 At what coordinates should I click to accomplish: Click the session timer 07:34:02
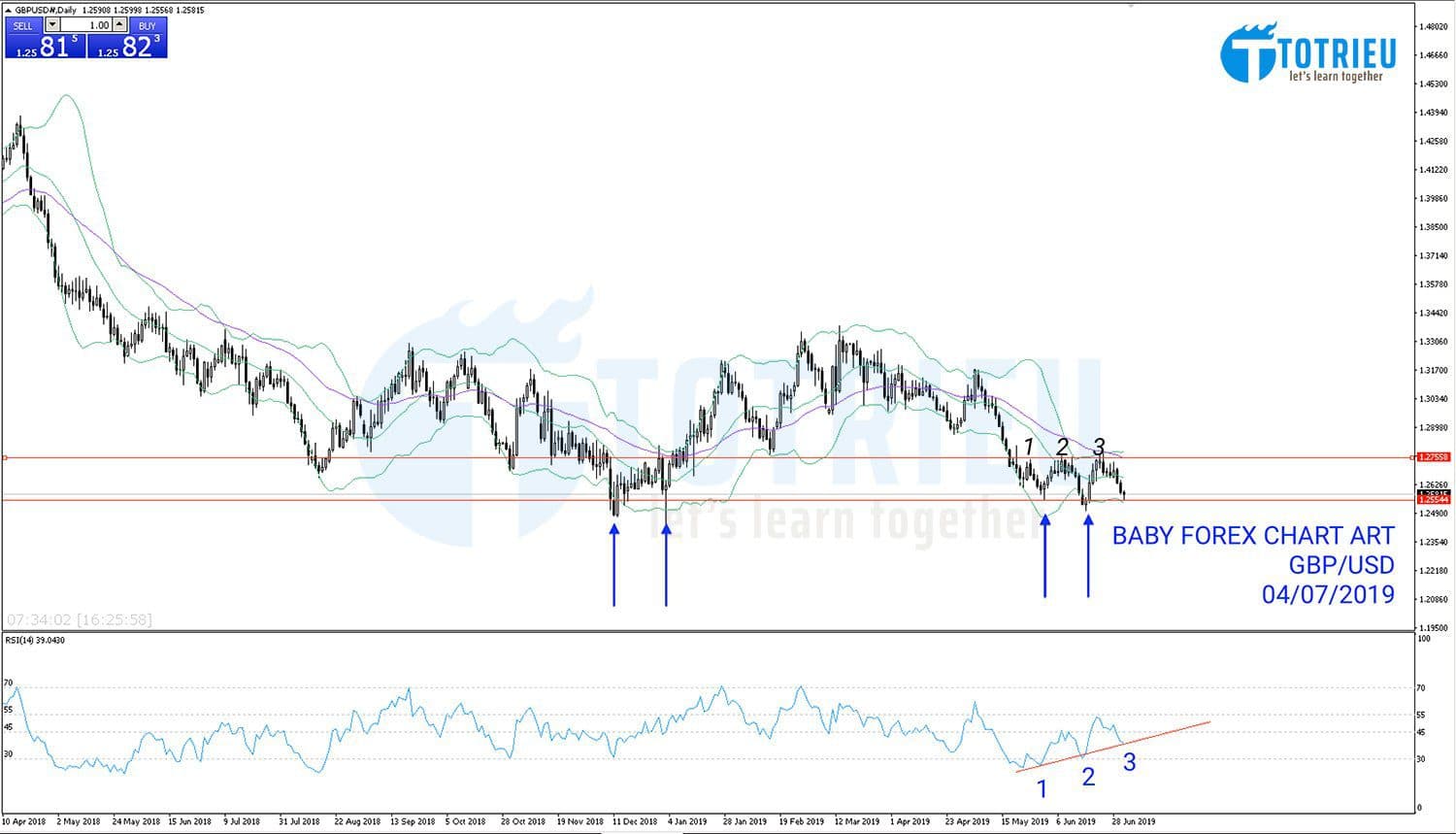(x=38, y=617)
